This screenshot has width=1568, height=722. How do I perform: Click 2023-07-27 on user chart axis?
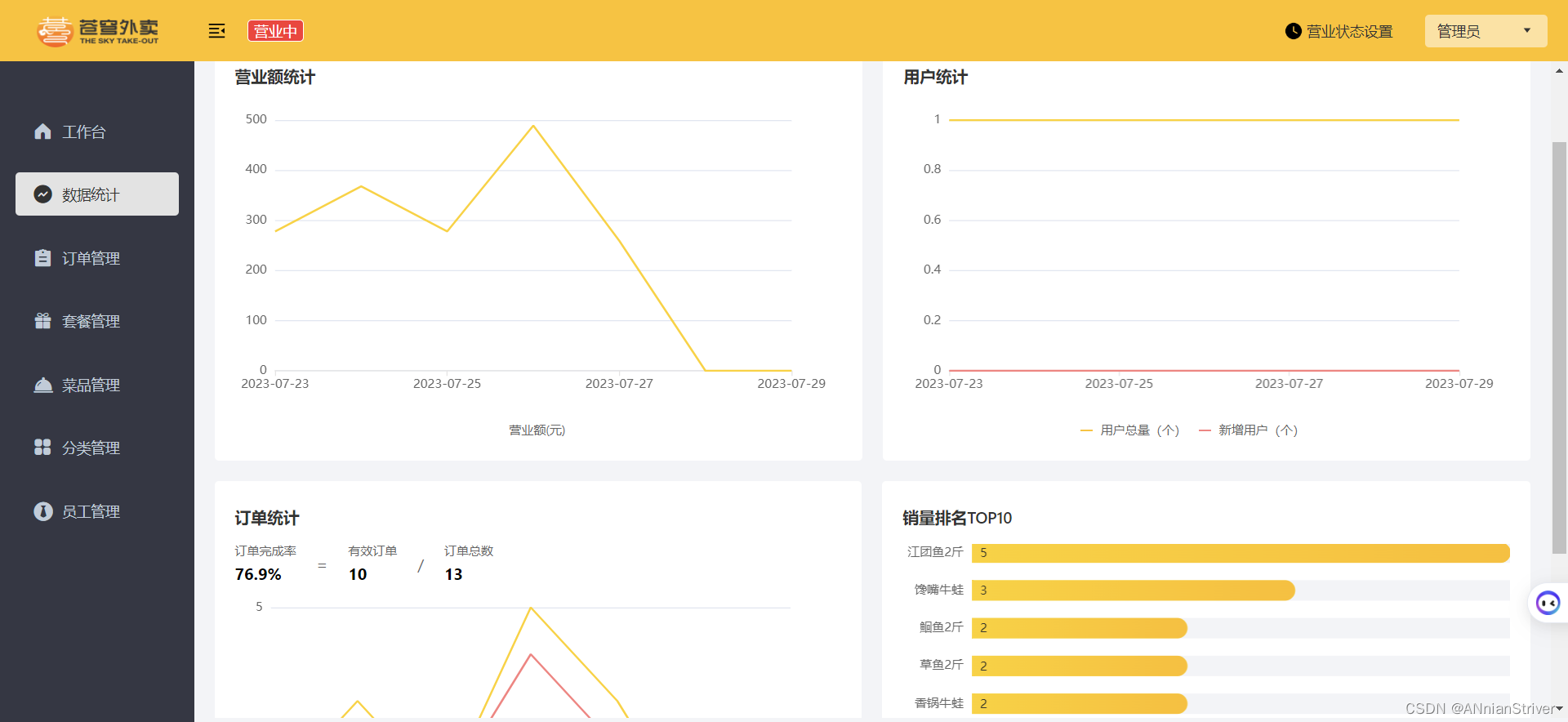(x=1289, y=384)
